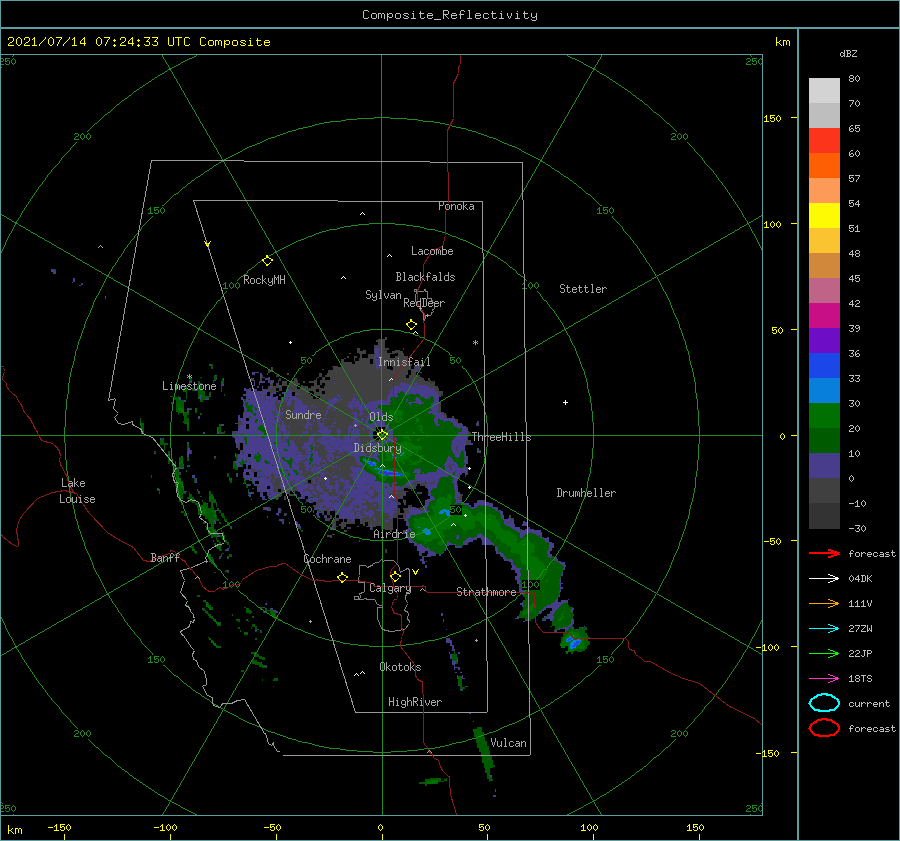The height and width of the screenshot is (841, 900).
Task: Click the Vulcan label
Action: [508, 743]
